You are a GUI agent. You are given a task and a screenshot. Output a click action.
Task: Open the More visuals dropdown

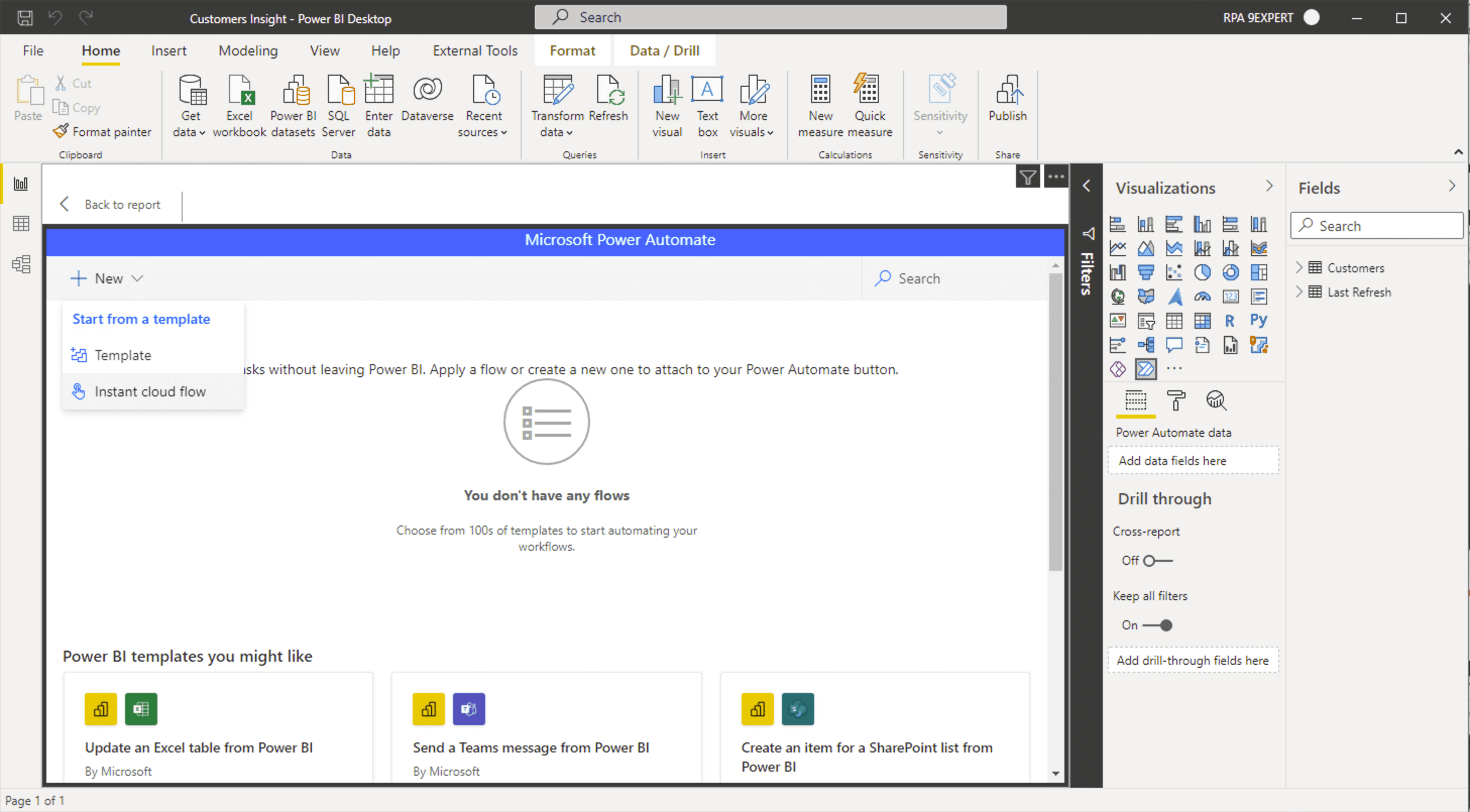tap(752, 105)
